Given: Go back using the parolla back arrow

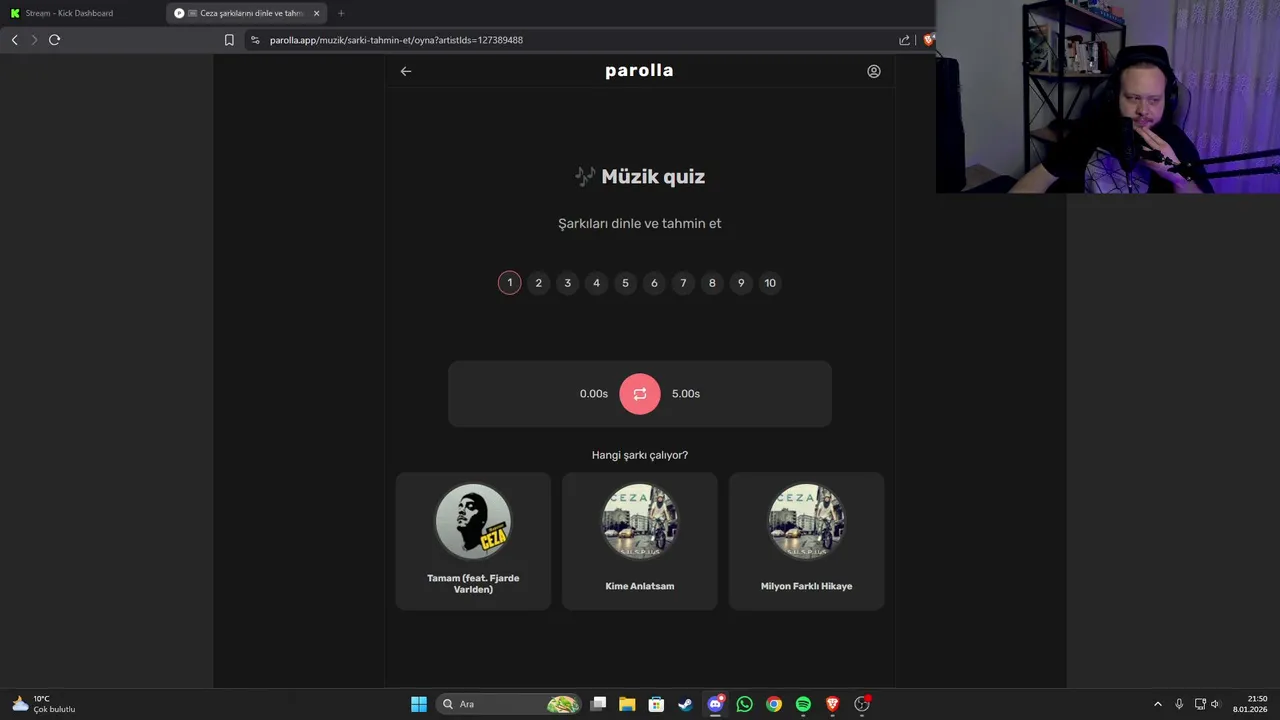Looking at the screenshot, I should pyautogui.click(x=406, y=71).
